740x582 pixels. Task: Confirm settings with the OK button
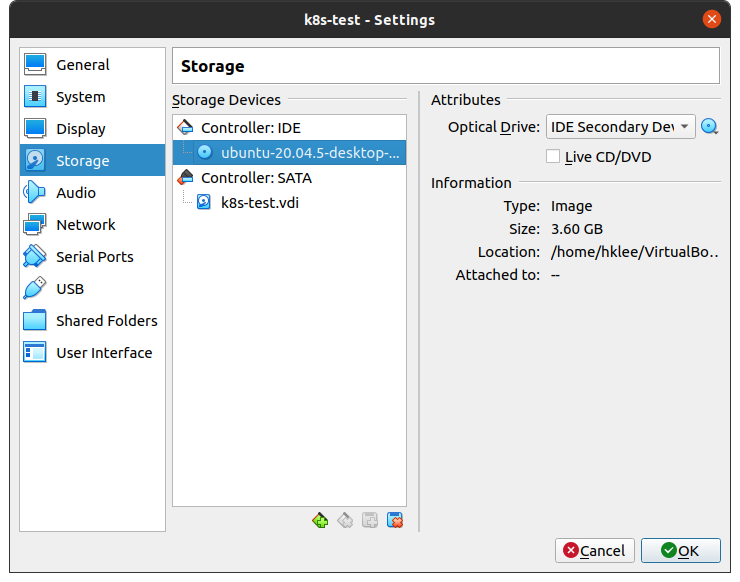681,550
